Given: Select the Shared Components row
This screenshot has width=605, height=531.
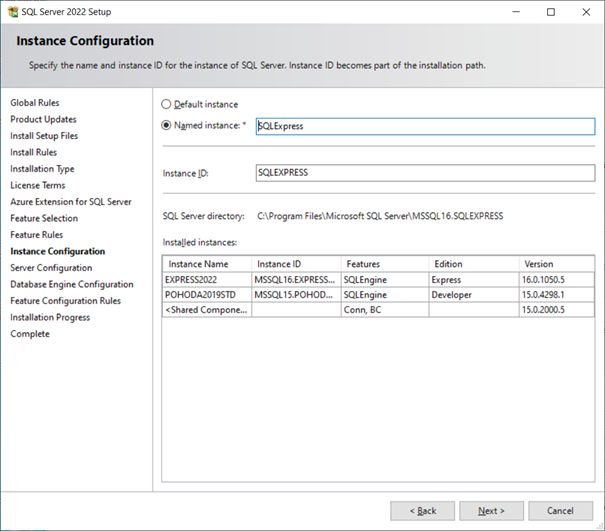Looking at the screenshot, I should click(x=378, y=310).
